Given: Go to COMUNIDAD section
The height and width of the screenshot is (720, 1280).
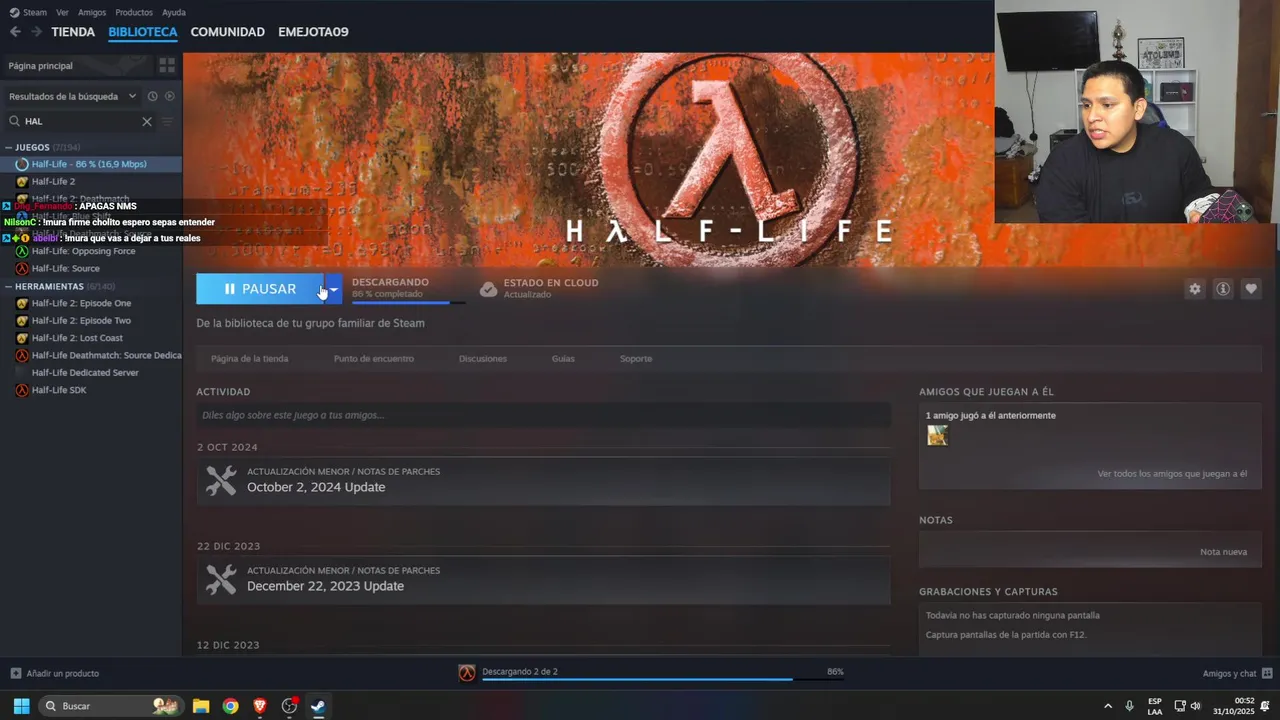Looking at the screenshot, I should tap(228, 32).
